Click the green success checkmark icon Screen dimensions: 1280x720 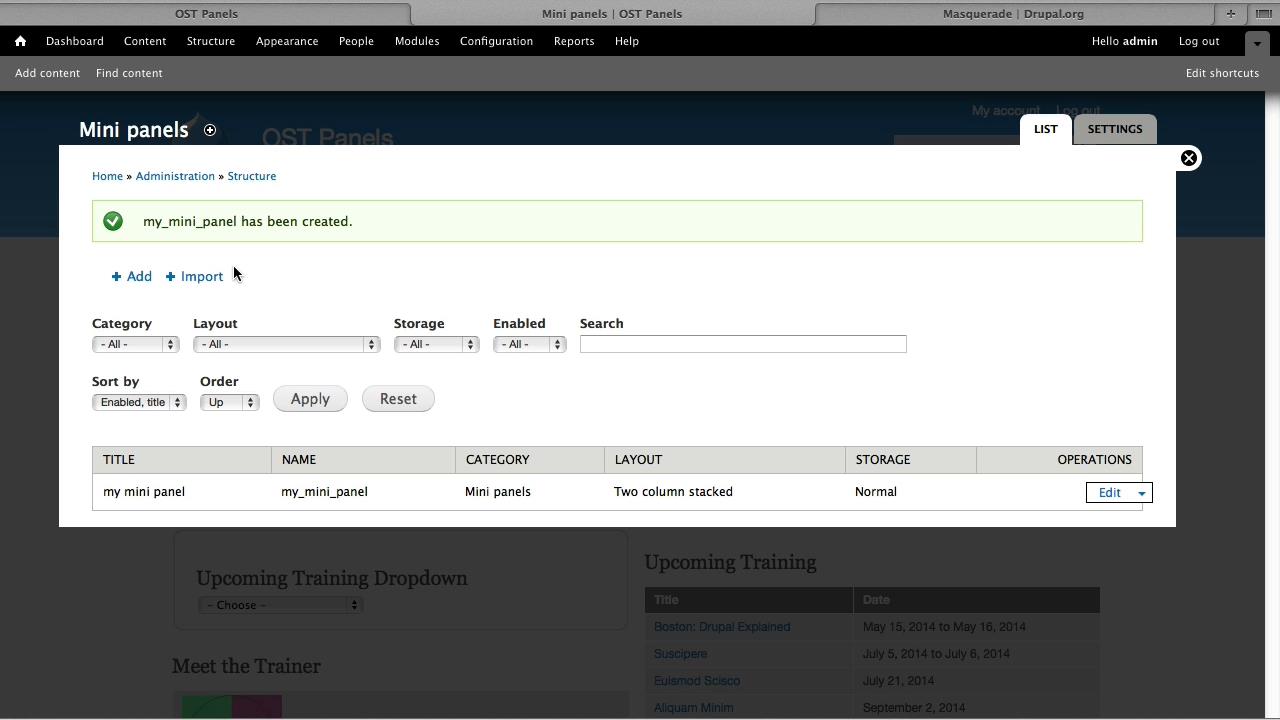tap(113, 221)
